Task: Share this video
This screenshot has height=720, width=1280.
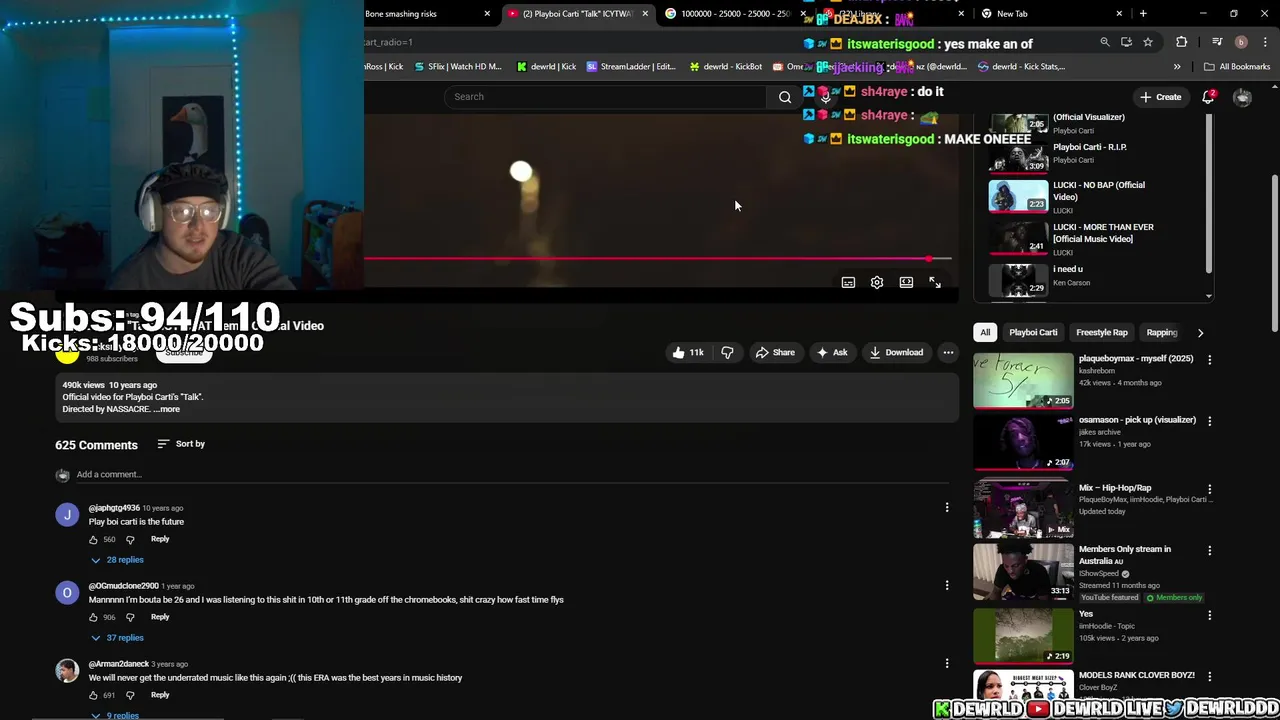Action: point(775,352)
